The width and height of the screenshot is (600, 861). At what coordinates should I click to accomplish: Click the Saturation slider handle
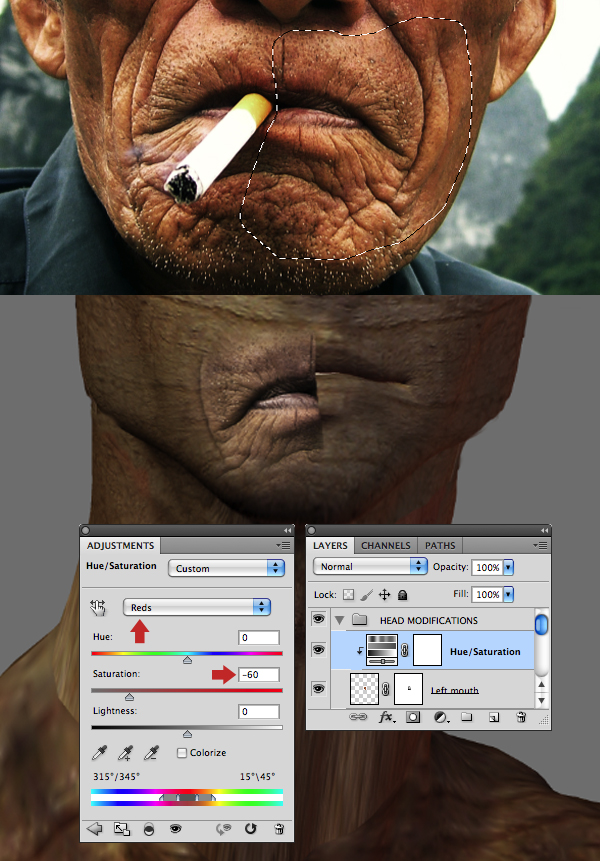(130, 697)
